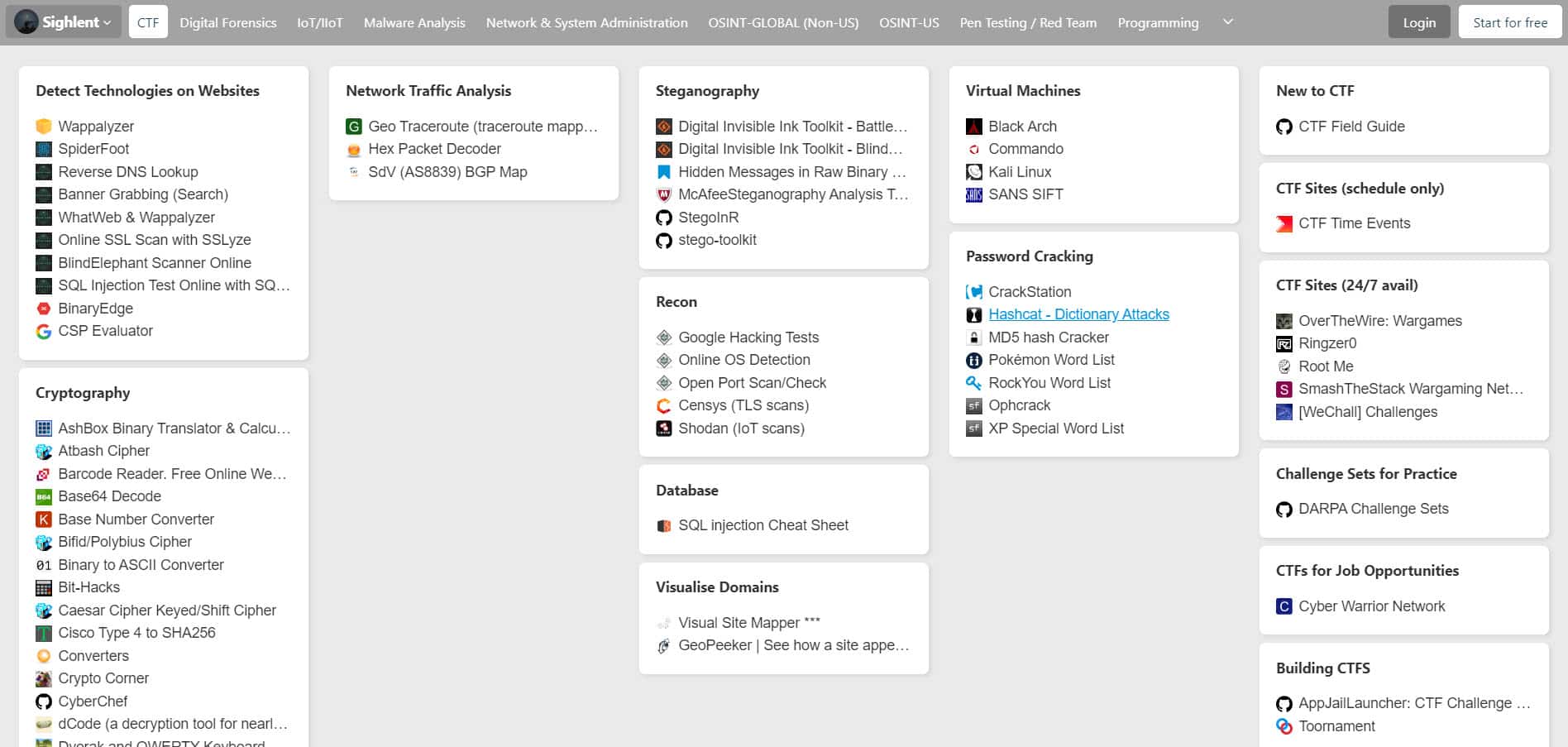Click the Hidden Messages bookmark icon
Screen dimensions: 1568x747
click(x=664, y=172)
